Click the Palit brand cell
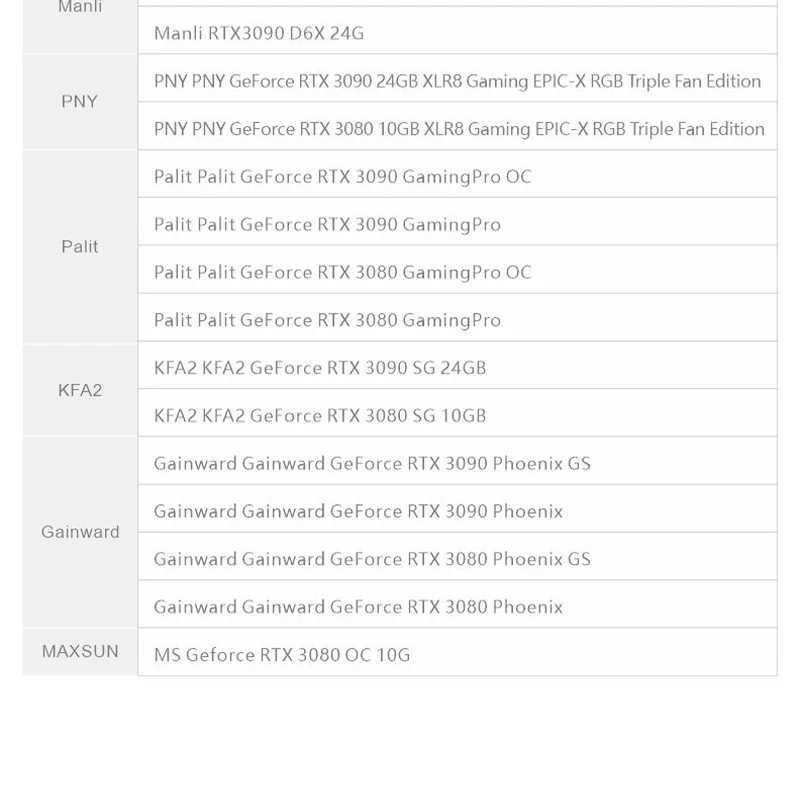 pos(80,246)
